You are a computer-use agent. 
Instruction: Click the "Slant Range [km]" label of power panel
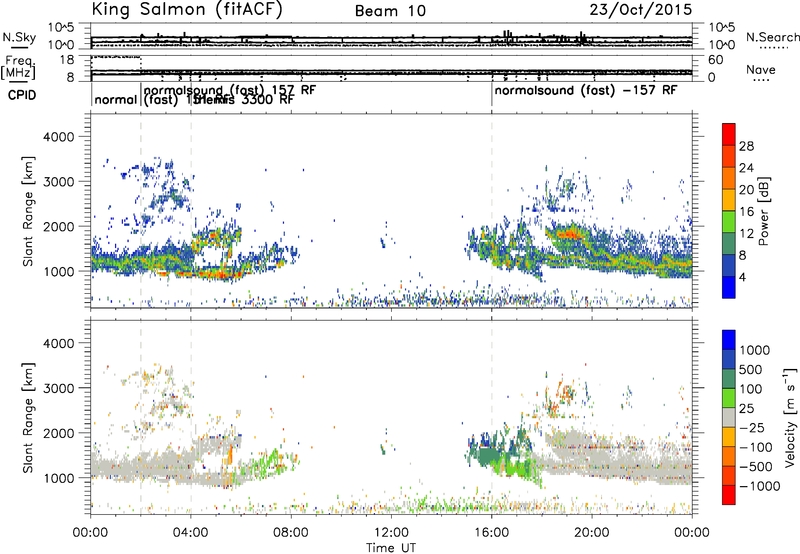(28, 211)
